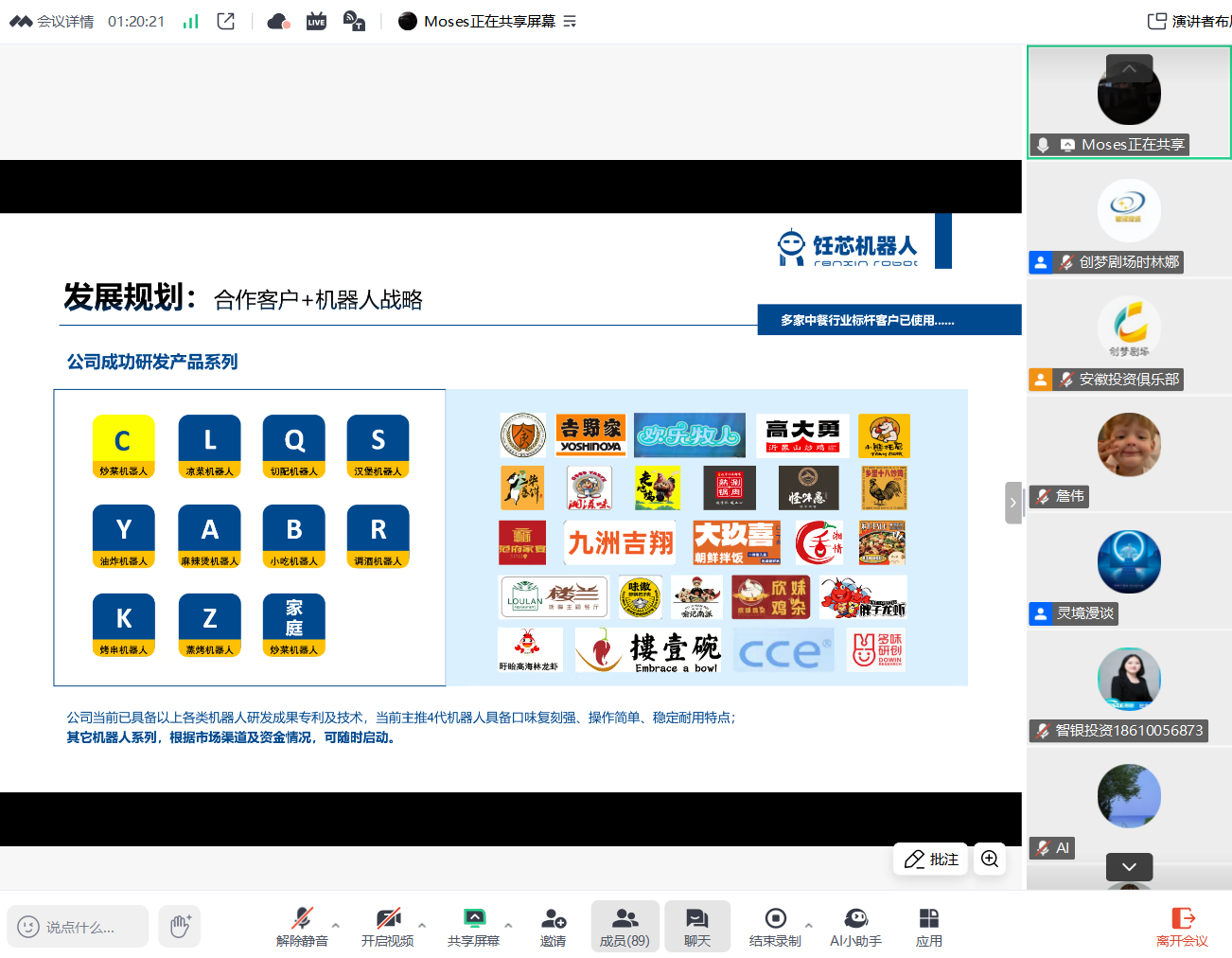Click the 大玖喜 brand logo
The width and height of the screenshot is (1232, 958).
click(x=736, y=543)
